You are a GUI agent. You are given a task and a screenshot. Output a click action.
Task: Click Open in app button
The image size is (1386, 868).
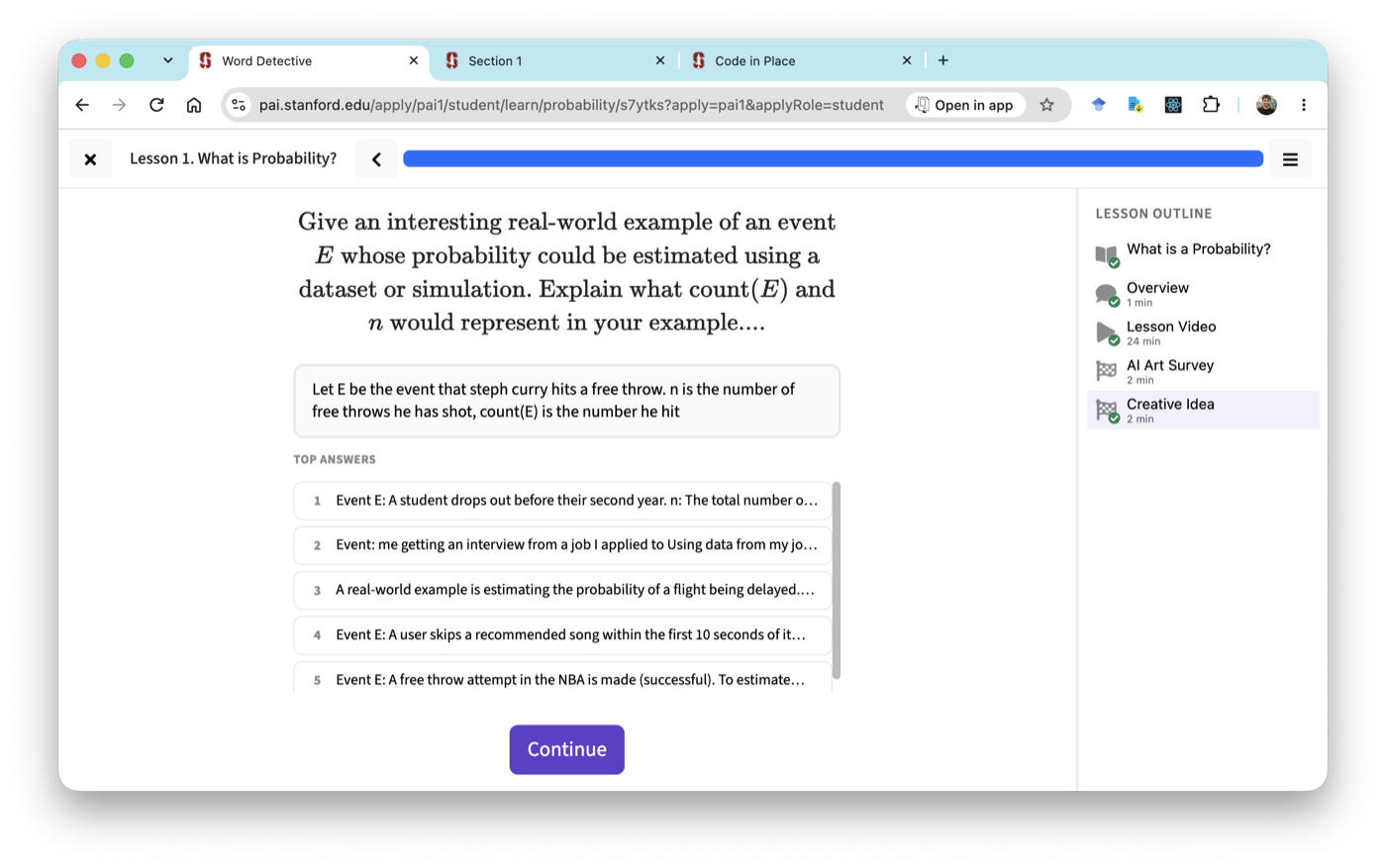coord(965,105)
